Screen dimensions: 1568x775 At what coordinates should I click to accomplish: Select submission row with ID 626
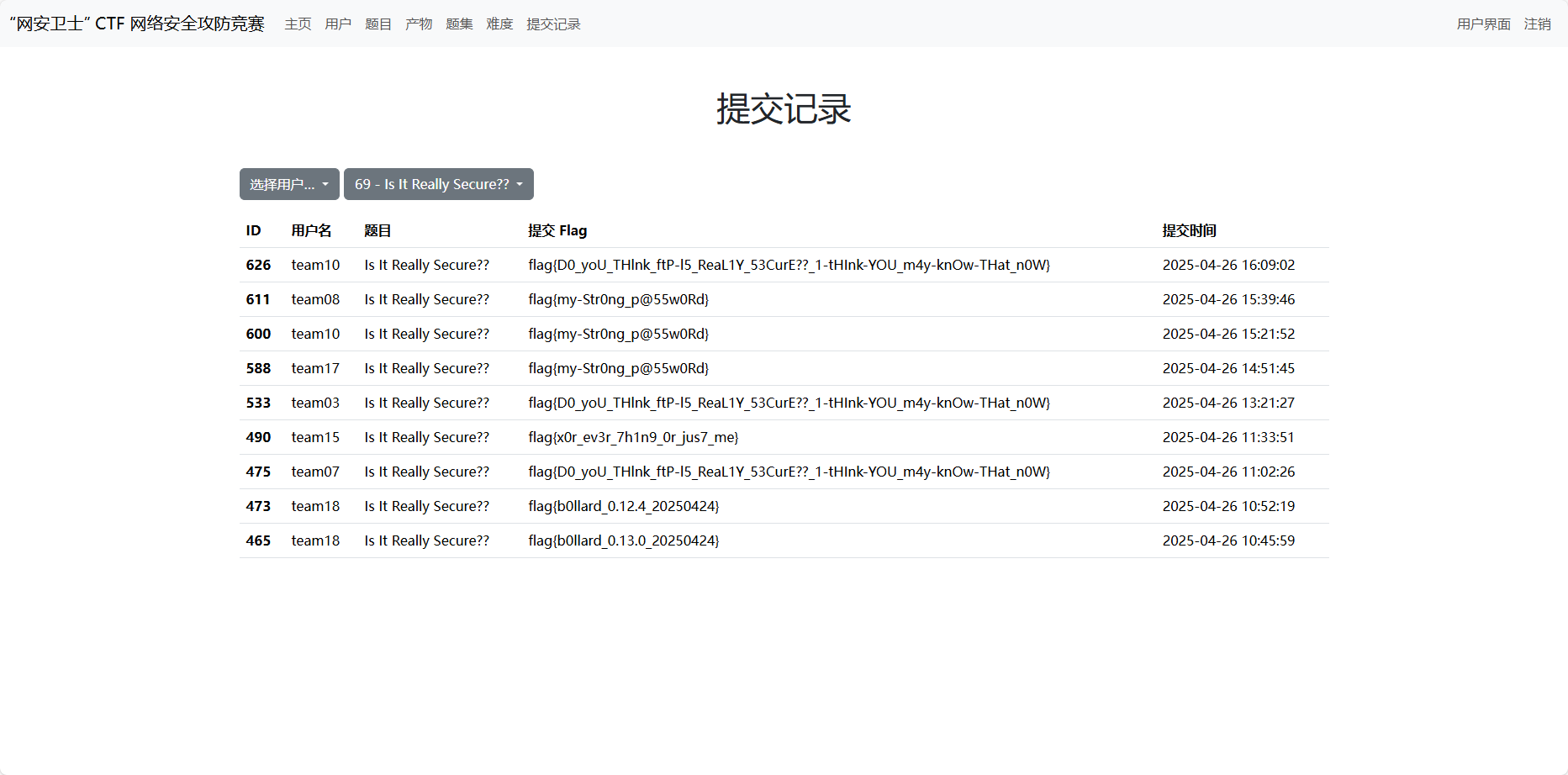click(x=258, y=265)
